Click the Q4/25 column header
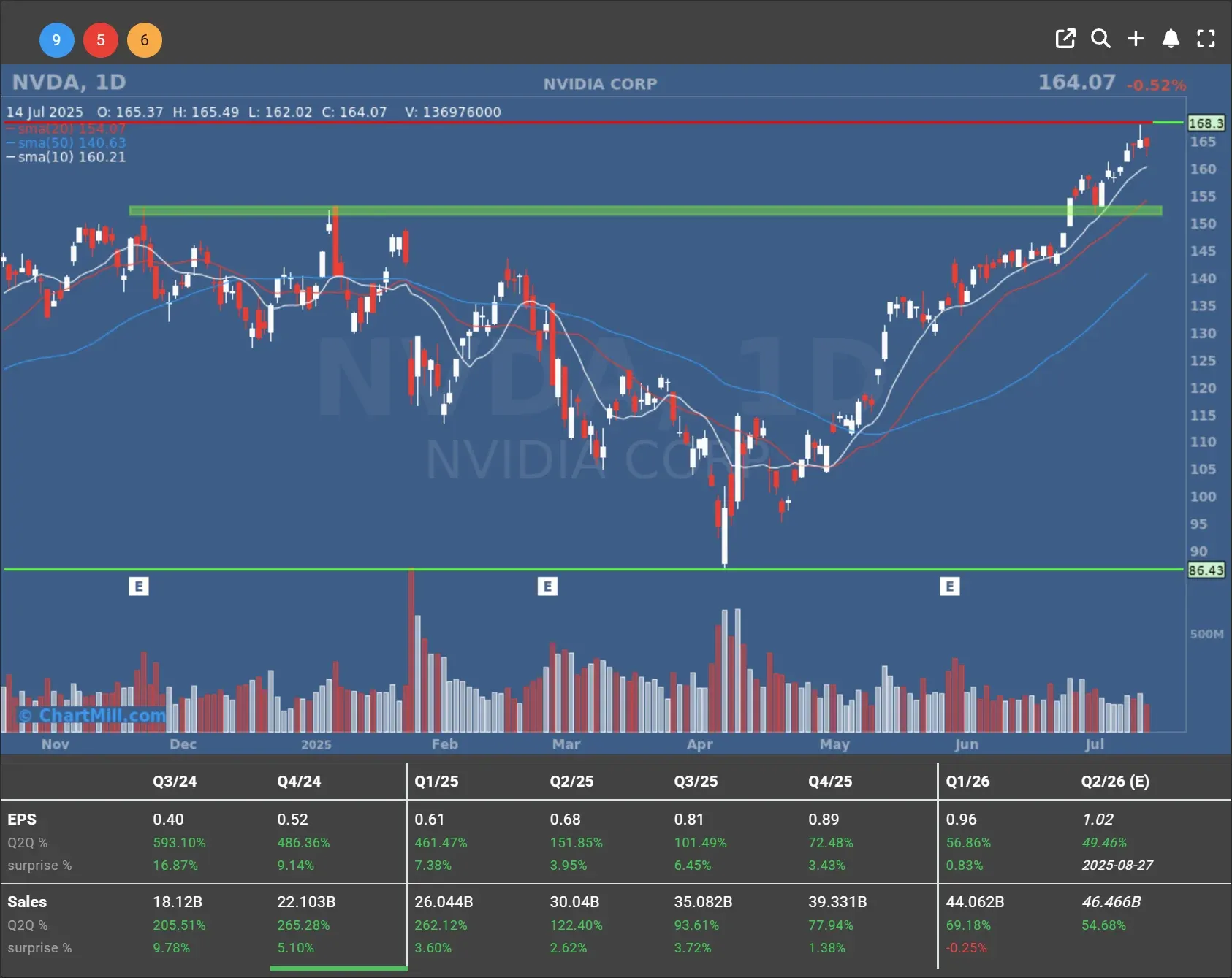Screen dimensions: 1232x978 [x=830, y=781]
